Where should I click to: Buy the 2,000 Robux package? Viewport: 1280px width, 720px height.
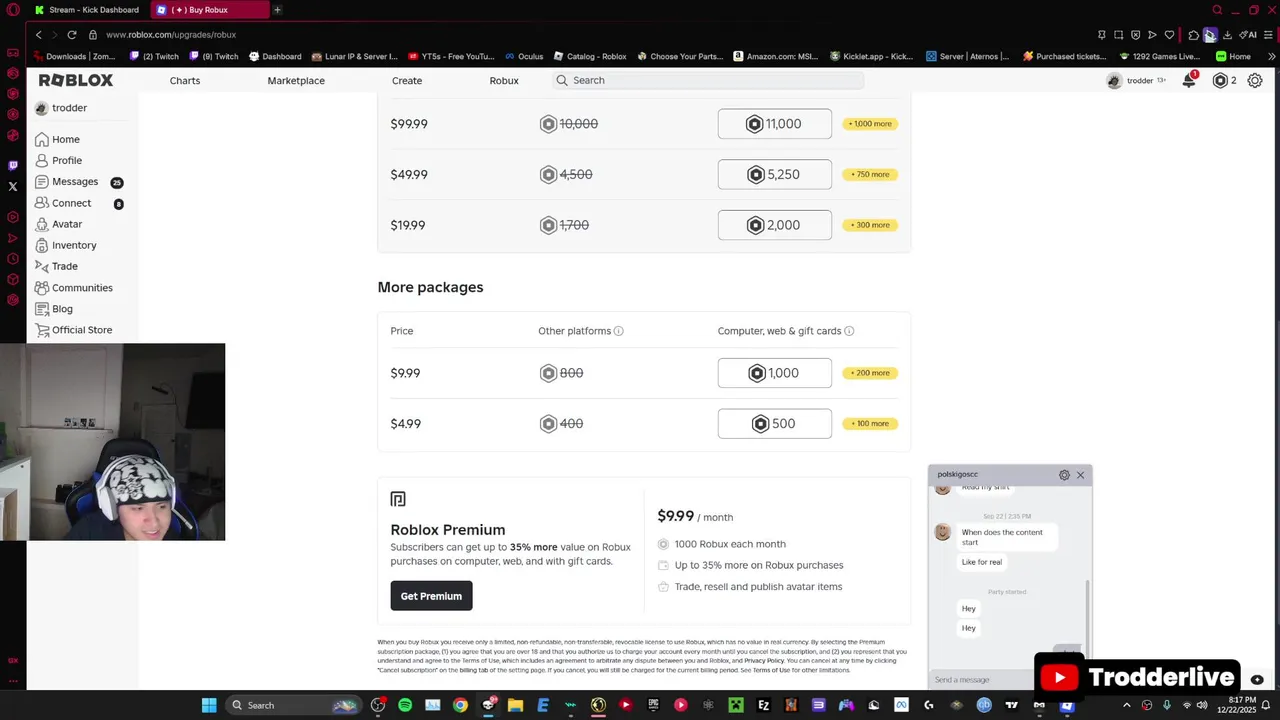coord(774,225)
